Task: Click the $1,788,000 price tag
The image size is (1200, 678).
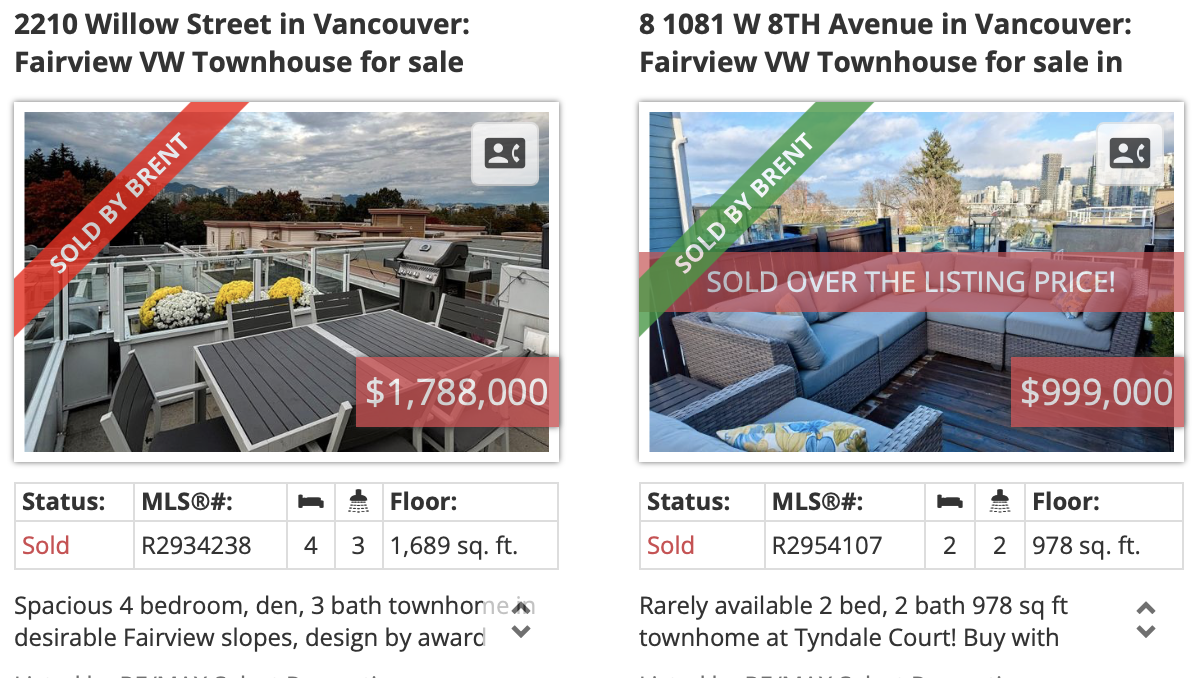Action: click(x=457, y=392)
